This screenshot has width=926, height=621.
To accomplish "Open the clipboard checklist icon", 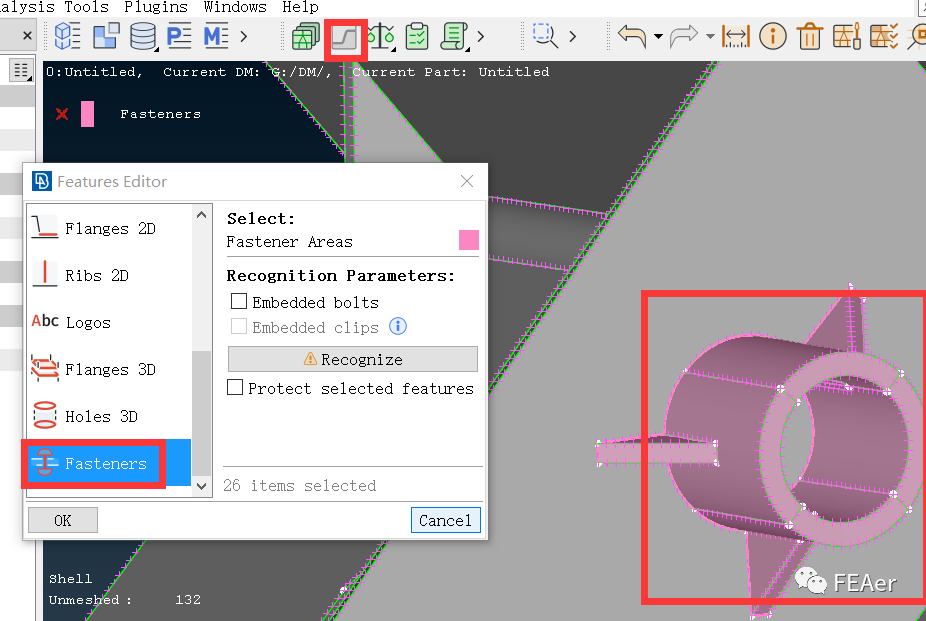I will point(417,37).
